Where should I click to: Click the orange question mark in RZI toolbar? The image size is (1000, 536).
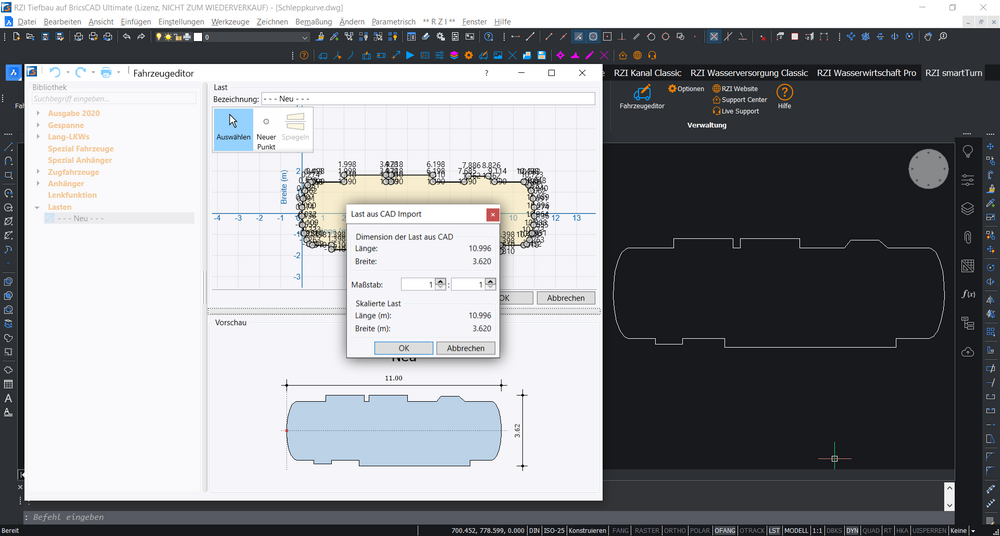click(x=304, y=56)
